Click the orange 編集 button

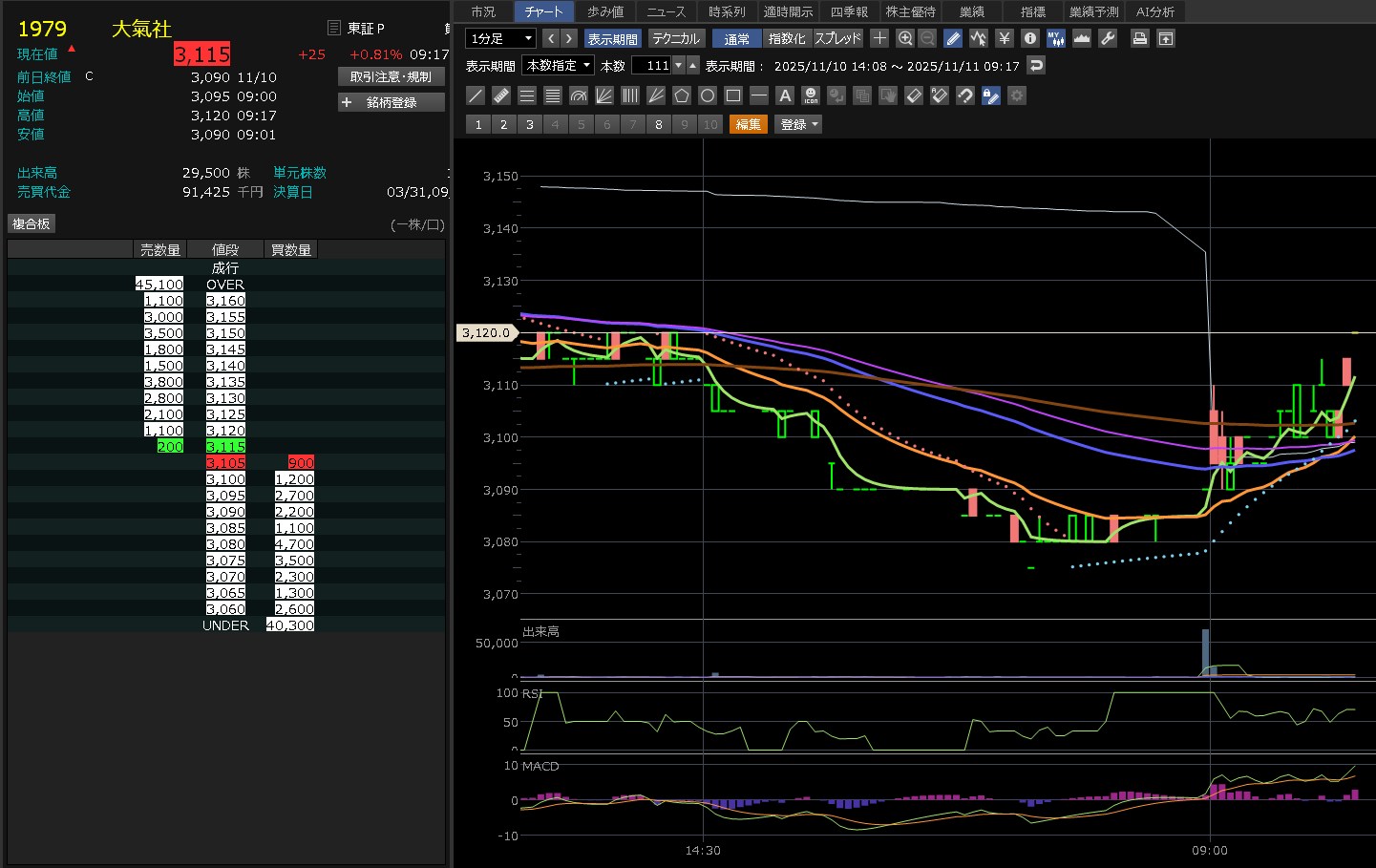pos(749,124)
